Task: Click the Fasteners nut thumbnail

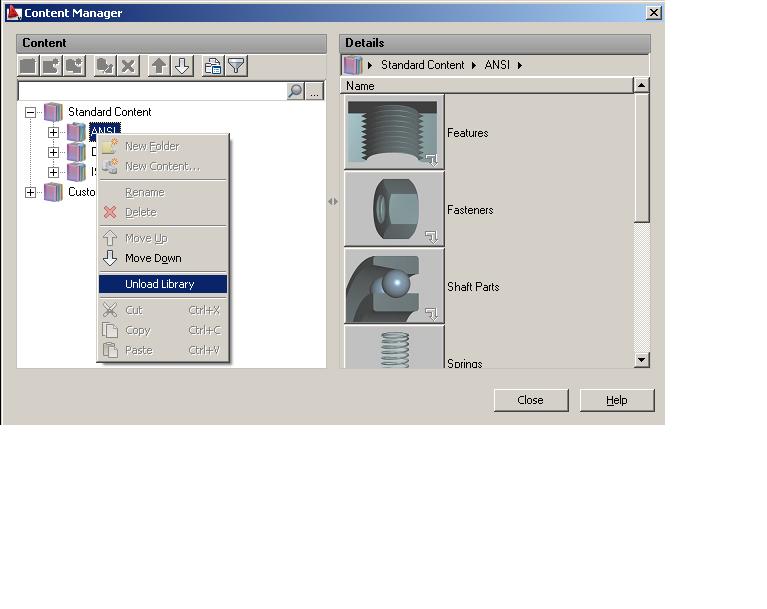Action: tap(394, 209)
